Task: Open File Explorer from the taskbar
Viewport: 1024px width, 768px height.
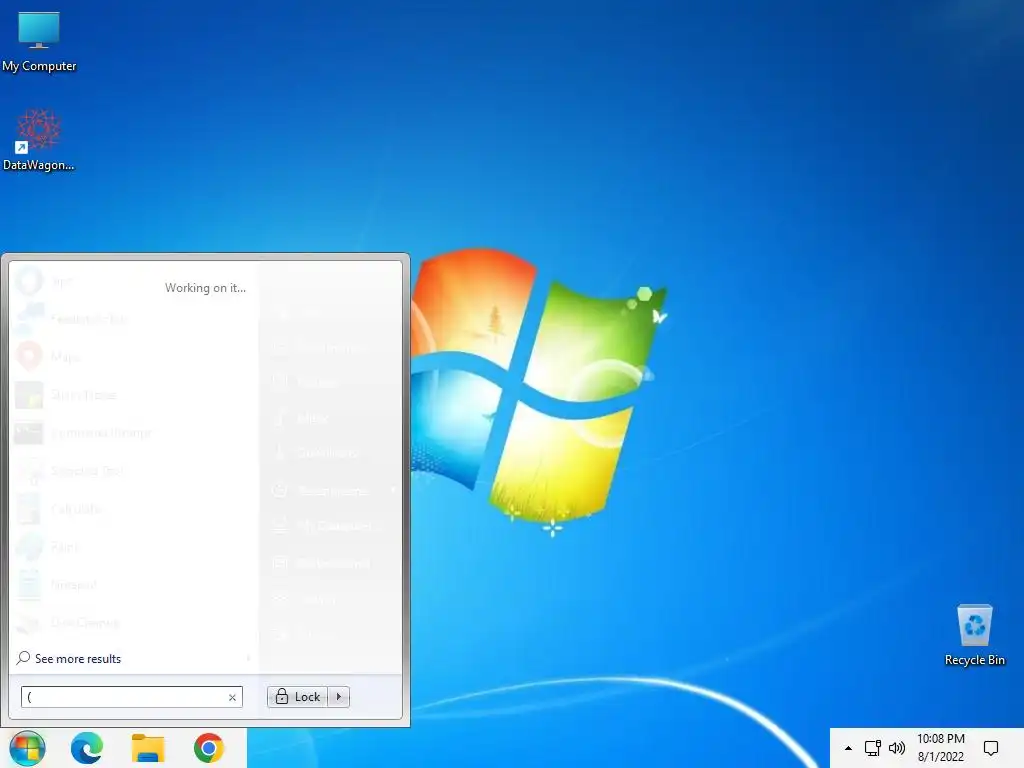Action: click(148, 748)
